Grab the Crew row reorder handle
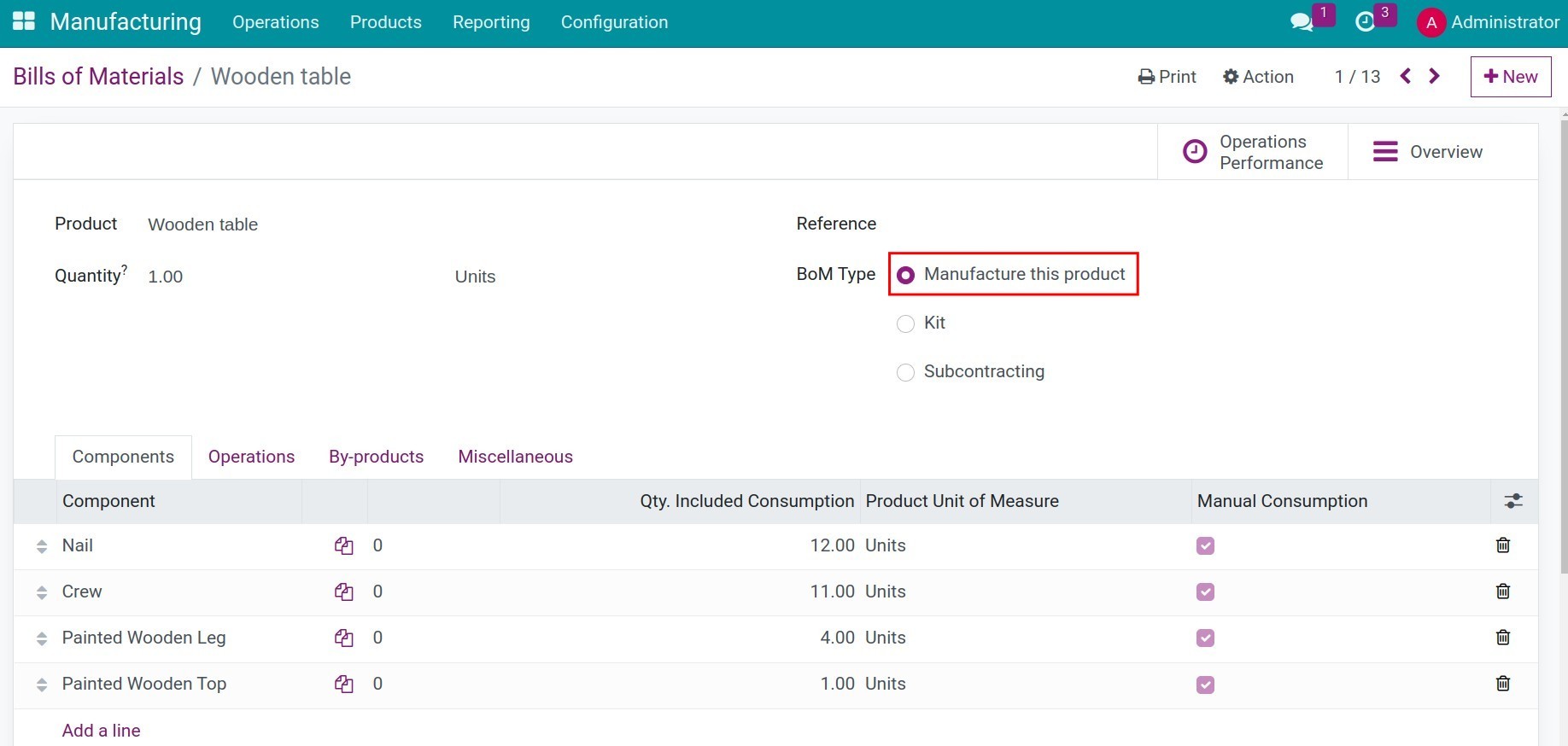Screen dimensions: 1568x746 pos(41,592)
